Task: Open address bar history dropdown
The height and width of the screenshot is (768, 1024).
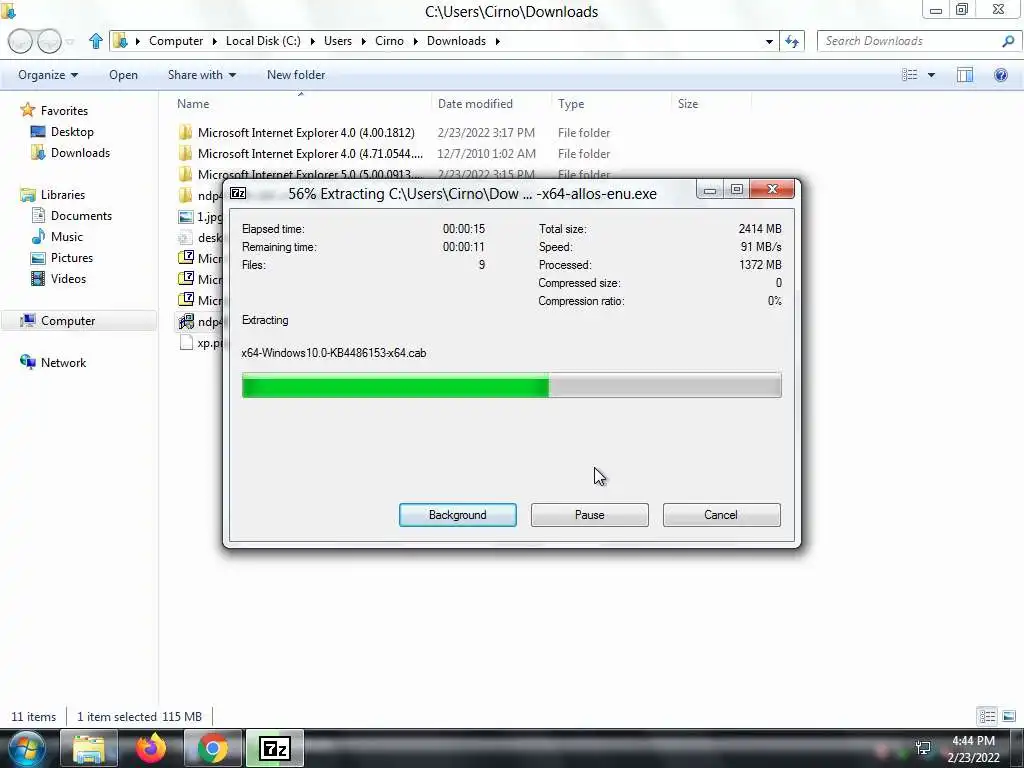Action: click(769, 41)
